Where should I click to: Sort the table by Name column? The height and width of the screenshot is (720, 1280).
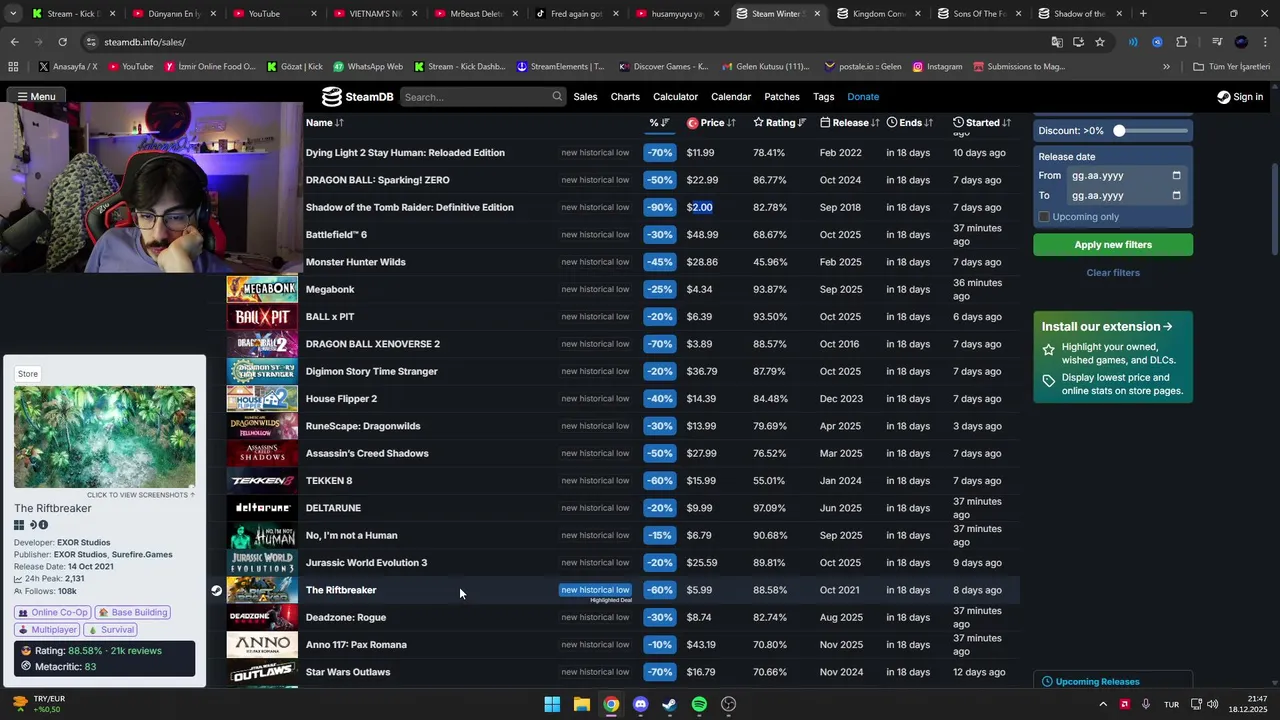click(x=325, y=123)
